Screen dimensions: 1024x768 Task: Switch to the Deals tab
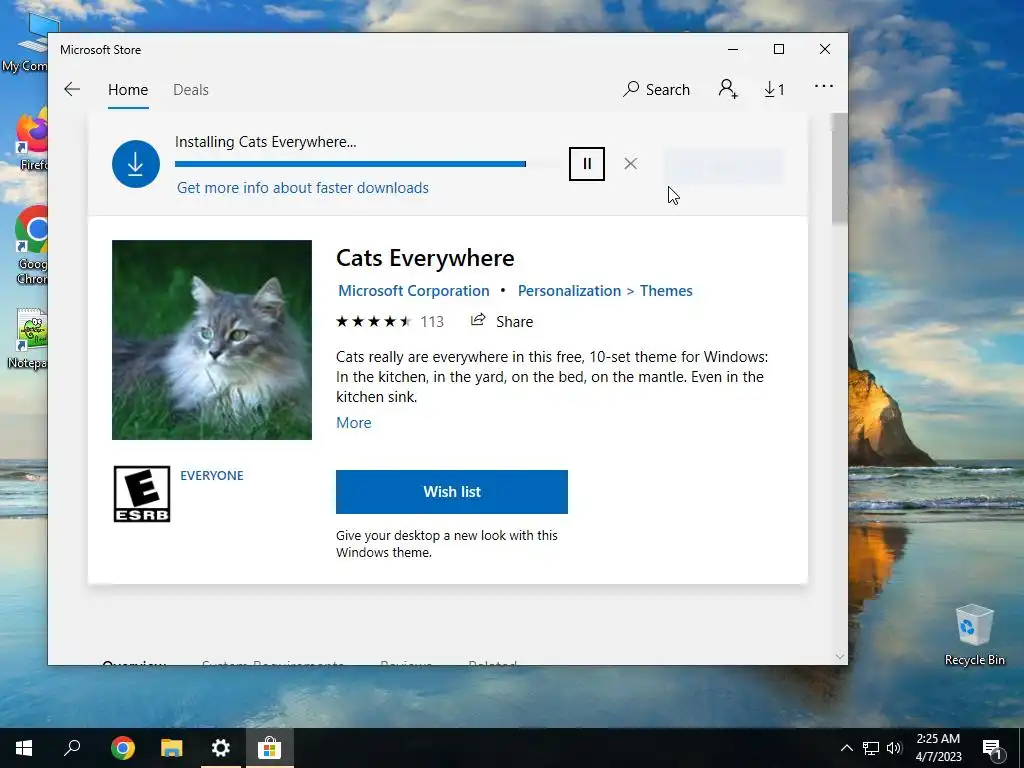coord(191,89)
